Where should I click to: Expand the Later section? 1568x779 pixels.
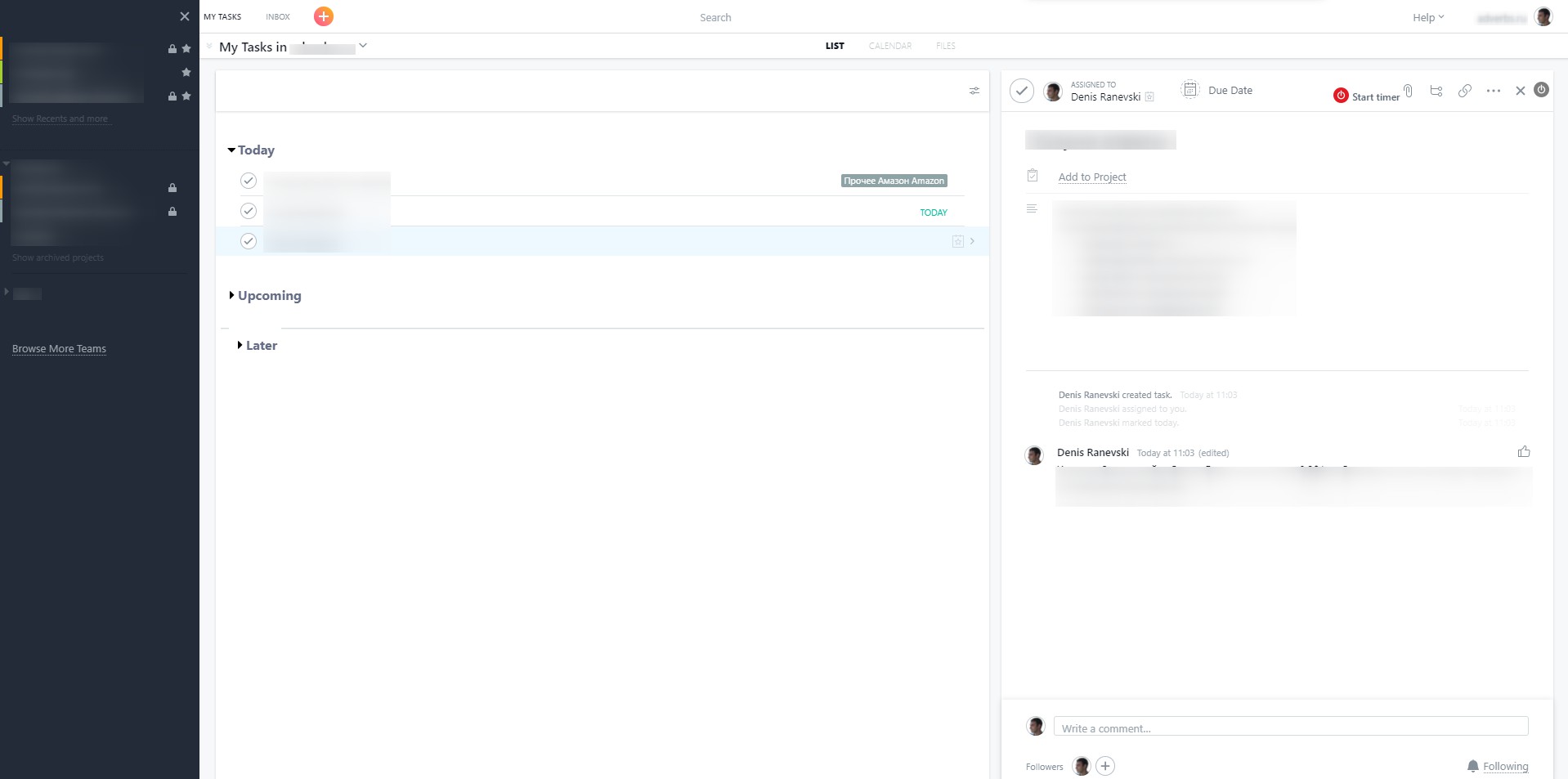[x=240, y=345]
